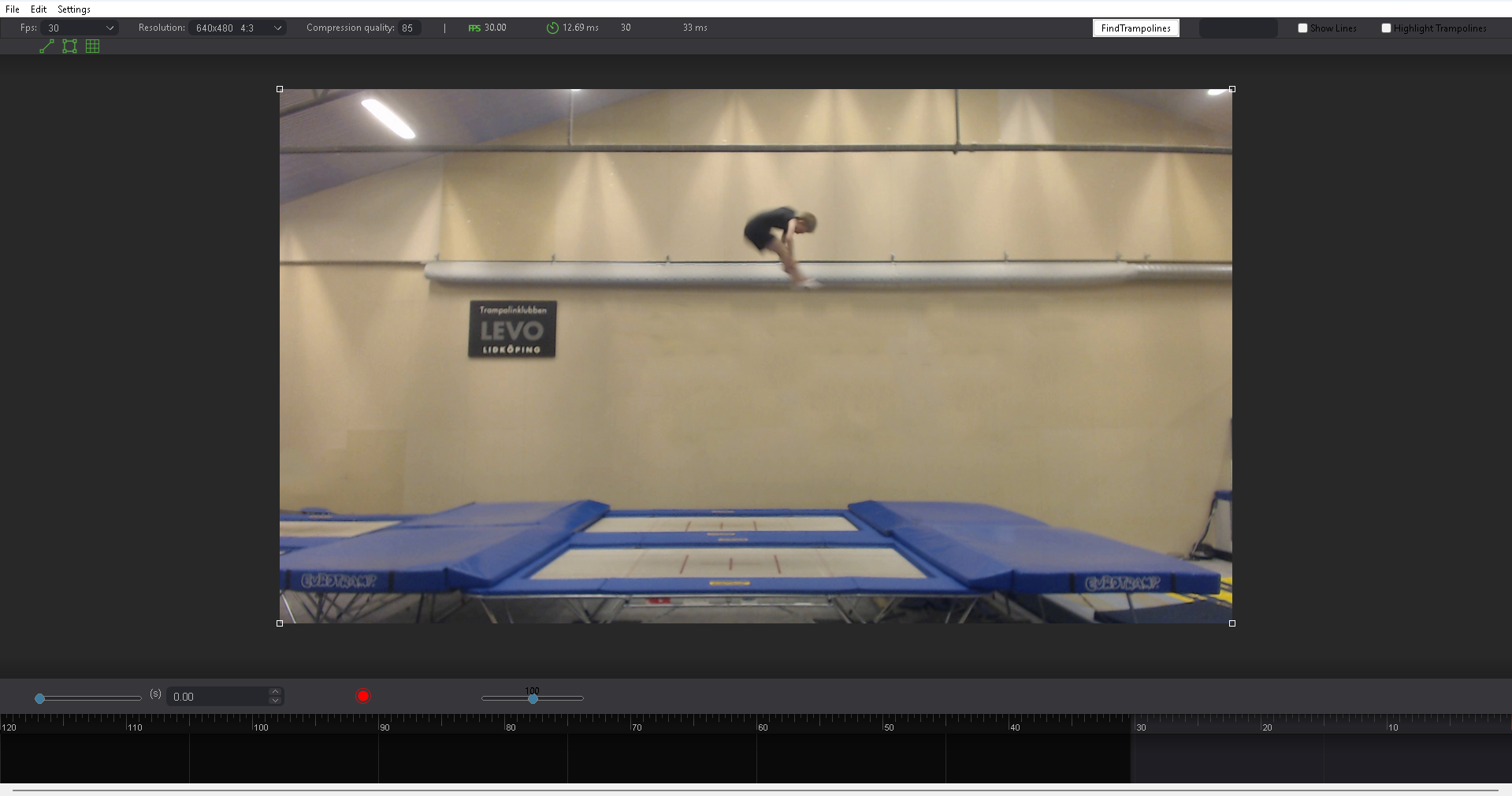Select the rectangle corner-points tool
This screenshot has height=796, width=1512.
coord(70,46)
